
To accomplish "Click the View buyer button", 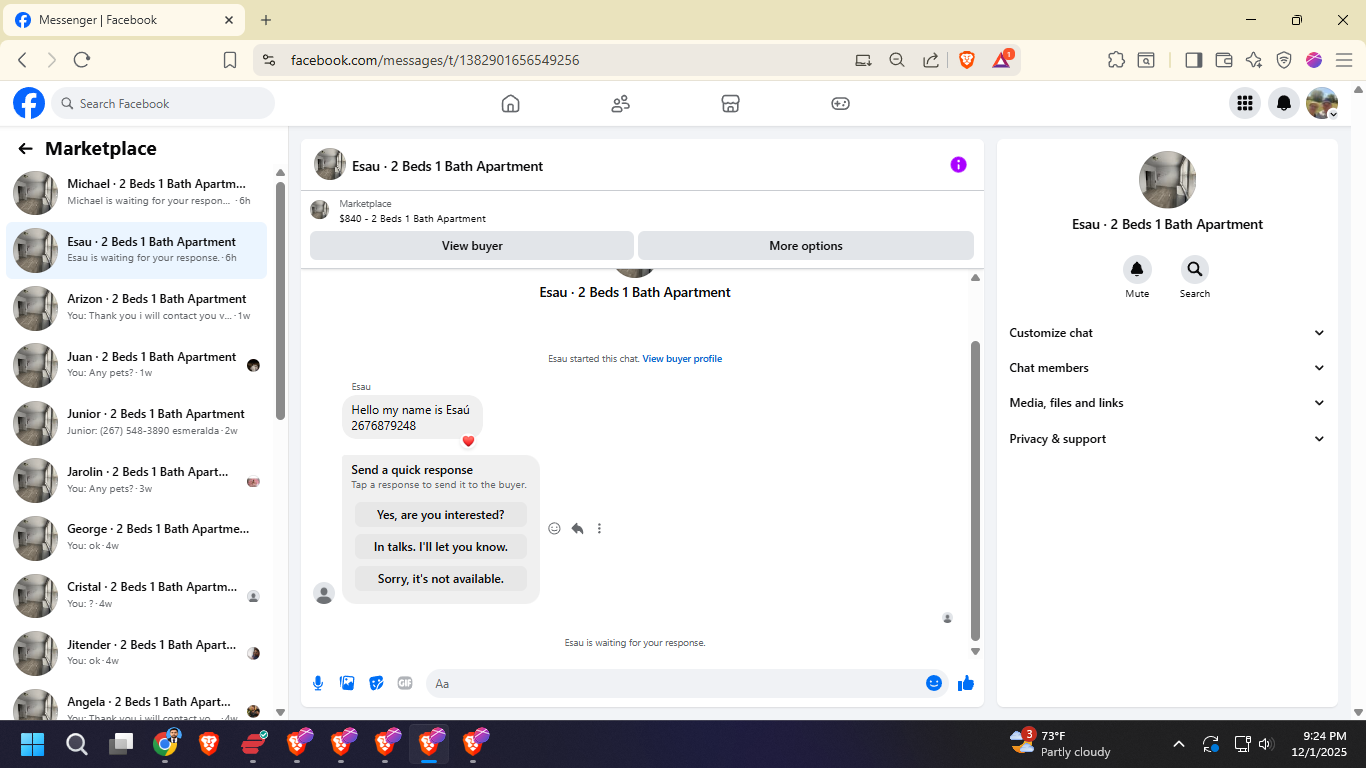I will point(472,245).
